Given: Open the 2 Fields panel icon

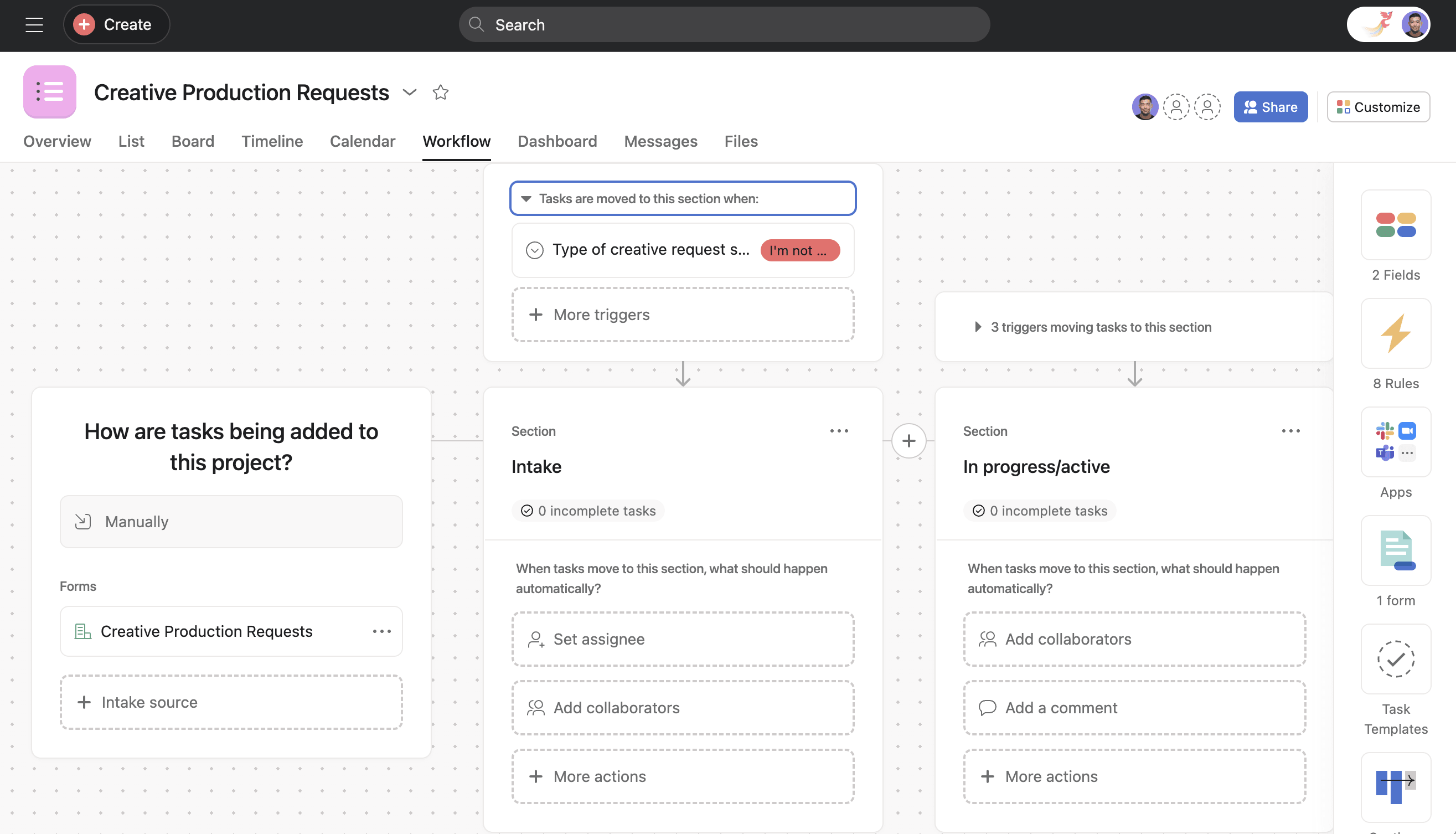Looking at the screenshot, I should tap(1395, 224).
